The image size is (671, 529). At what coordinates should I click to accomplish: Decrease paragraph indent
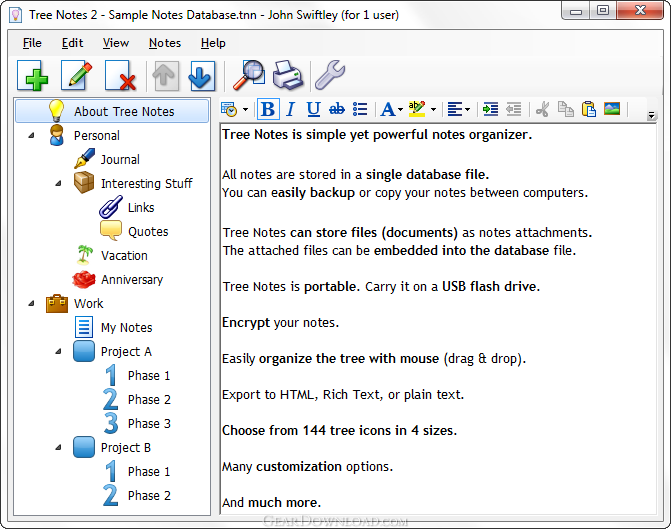(x=514, y=110)
